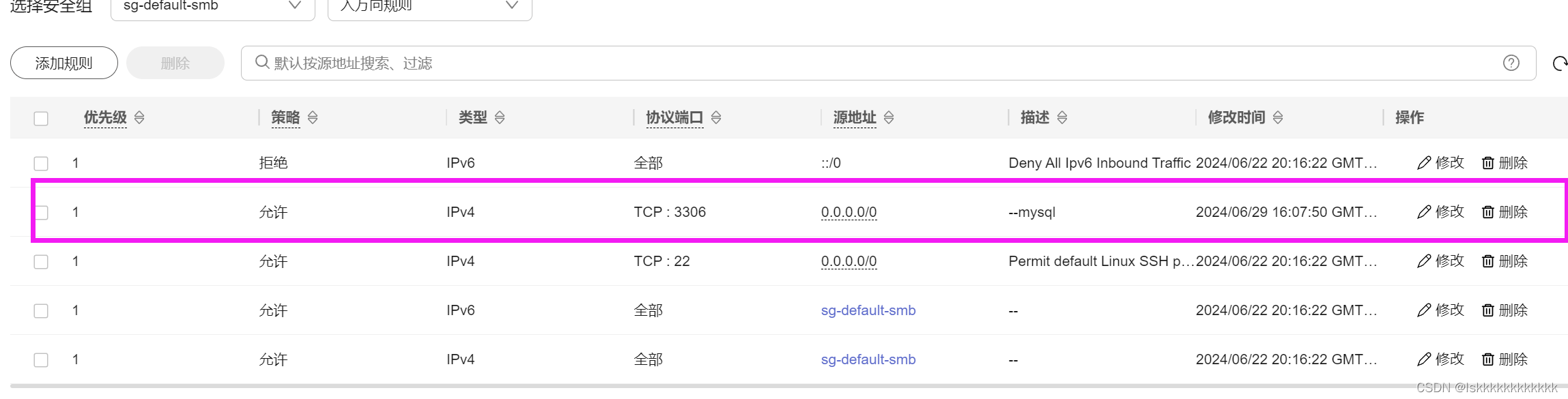Click 删除 on the TCP : 3306 rule
Viewport: 1568px width, 399px height.
tap(1505, 211)
